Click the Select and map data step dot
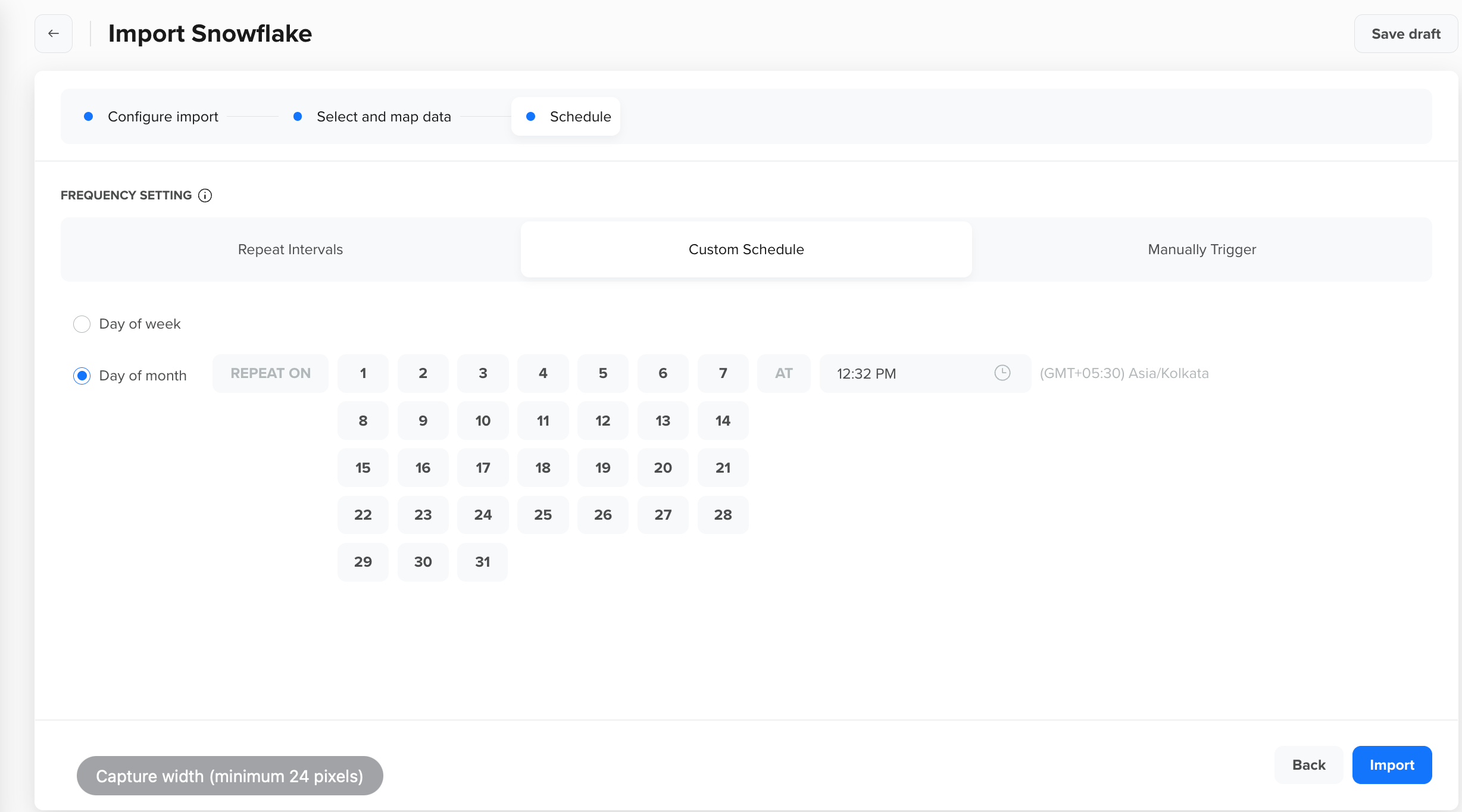The image size is (1462, 812). click(x=298, y=116)
